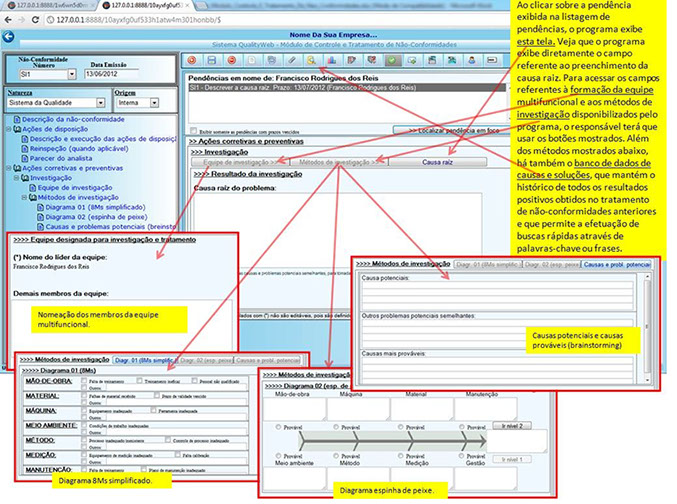Viewport: 677px width, 504px height.
Task: Enable checkbox to show only overdue pendências
Action: coord(194,131)
